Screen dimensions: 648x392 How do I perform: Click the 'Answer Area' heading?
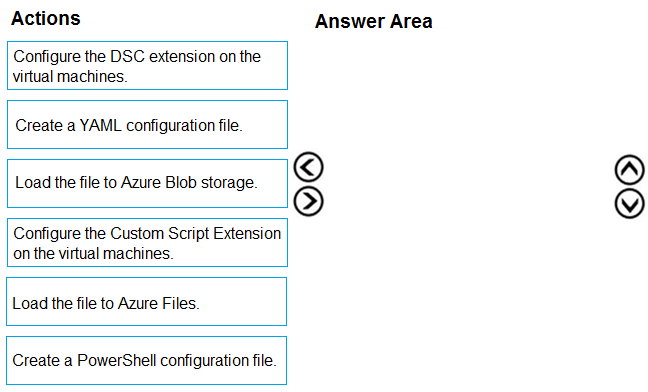pos(374,21)
